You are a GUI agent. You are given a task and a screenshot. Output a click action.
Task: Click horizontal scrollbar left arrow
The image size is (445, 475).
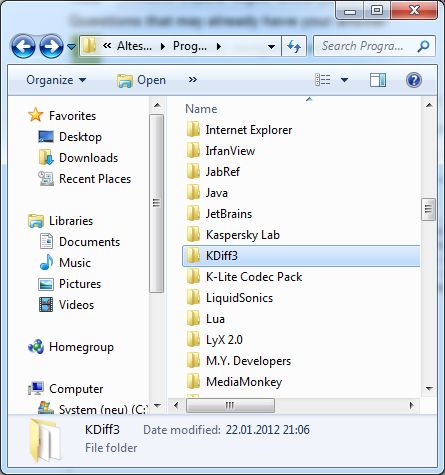(x=176, y=406)
